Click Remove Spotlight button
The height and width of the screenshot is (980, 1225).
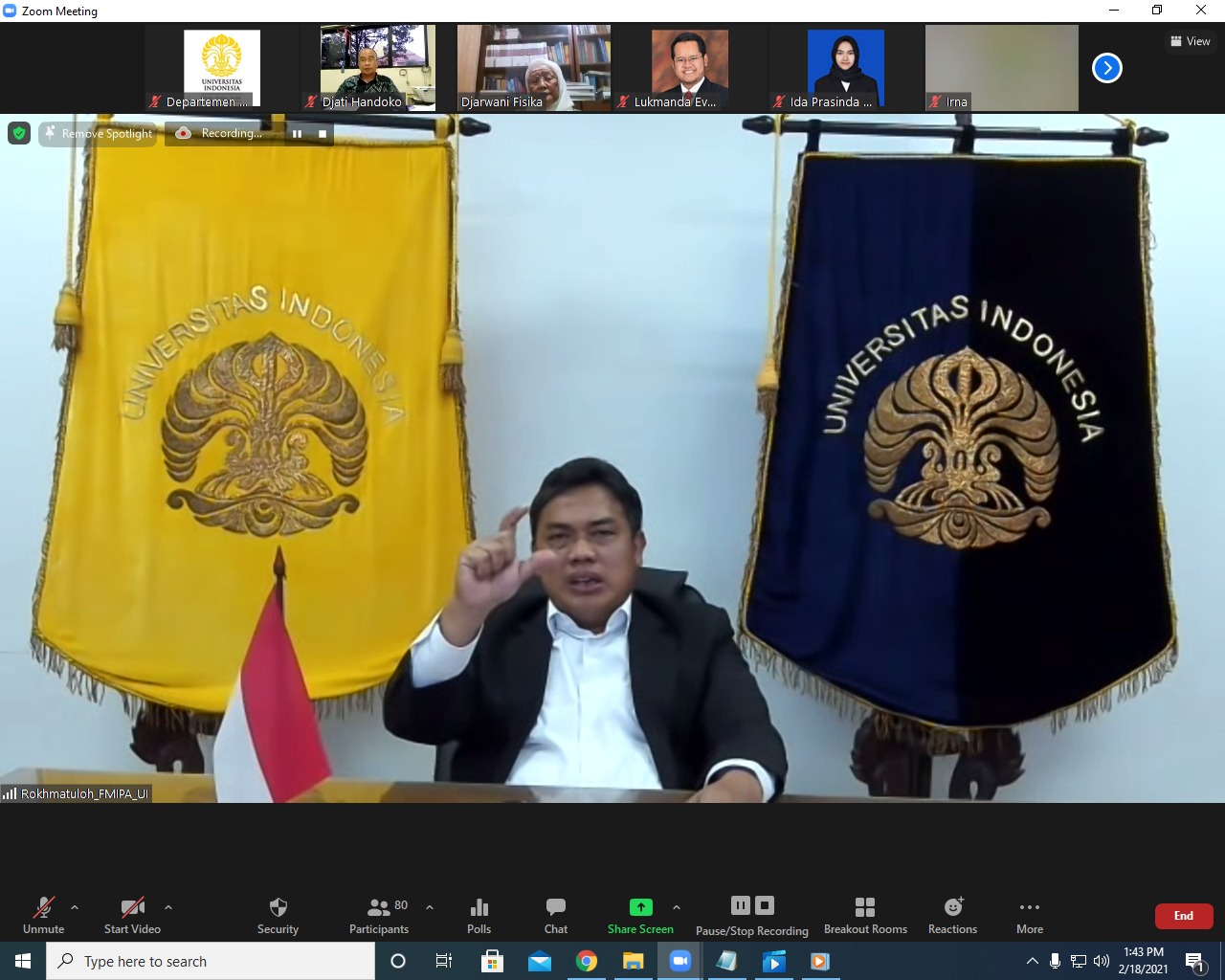98,134
